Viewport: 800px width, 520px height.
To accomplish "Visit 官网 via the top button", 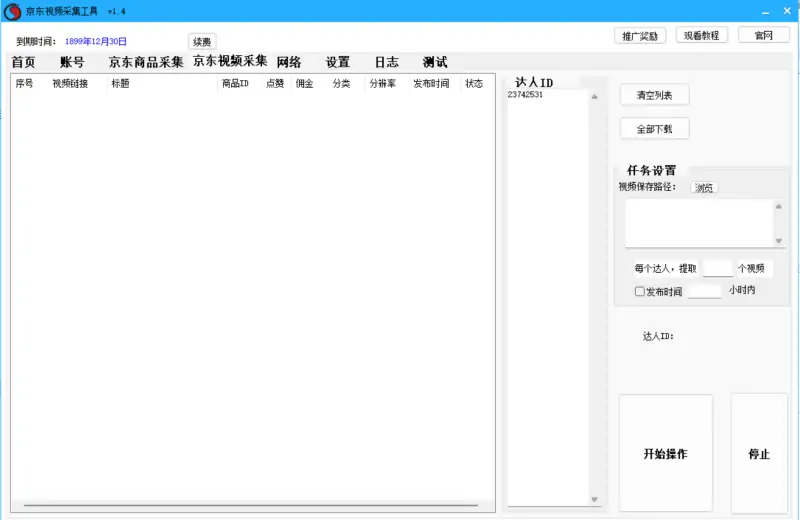I will 763,36.
